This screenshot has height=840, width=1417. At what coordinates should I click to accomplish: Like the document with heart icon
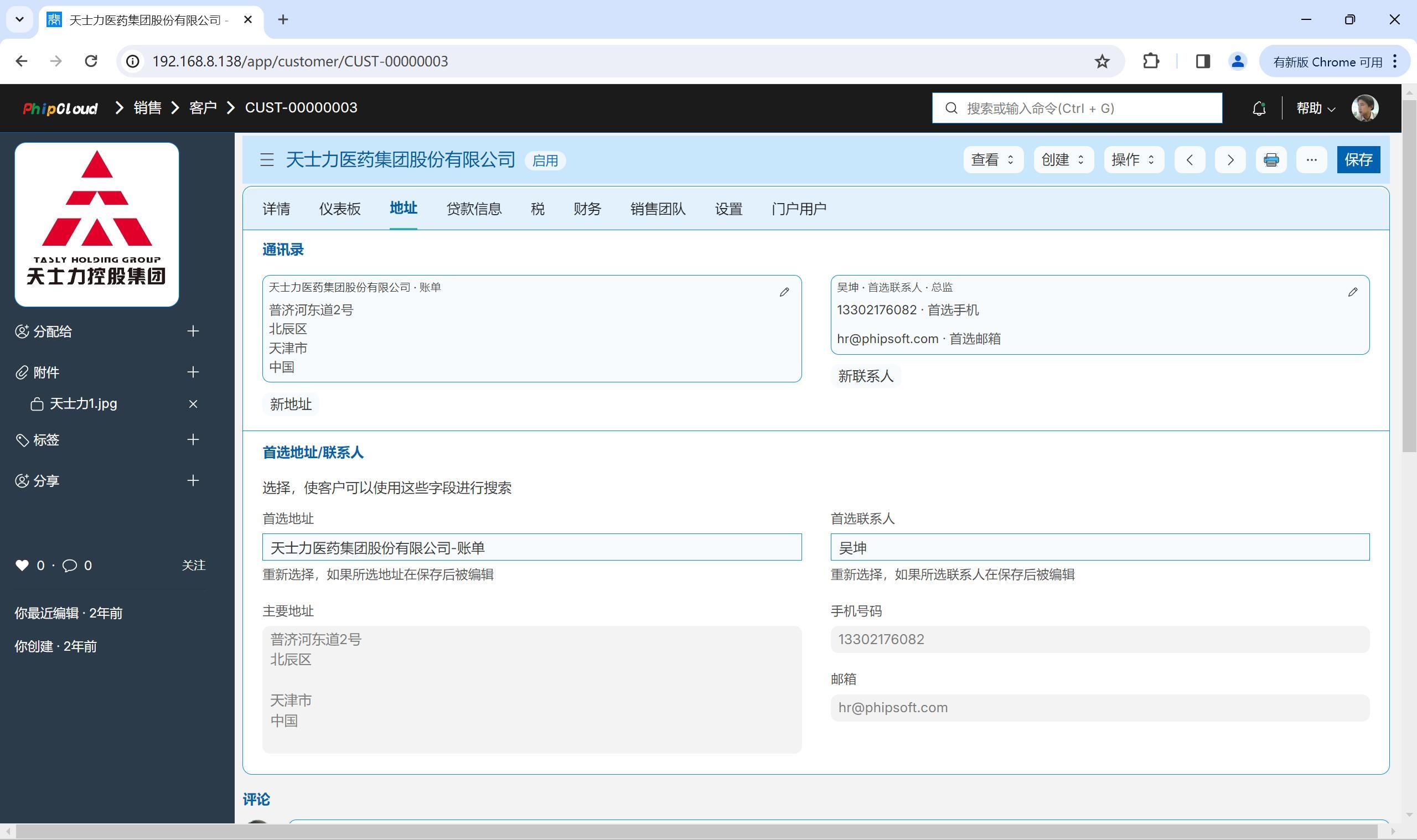[22, 565]
